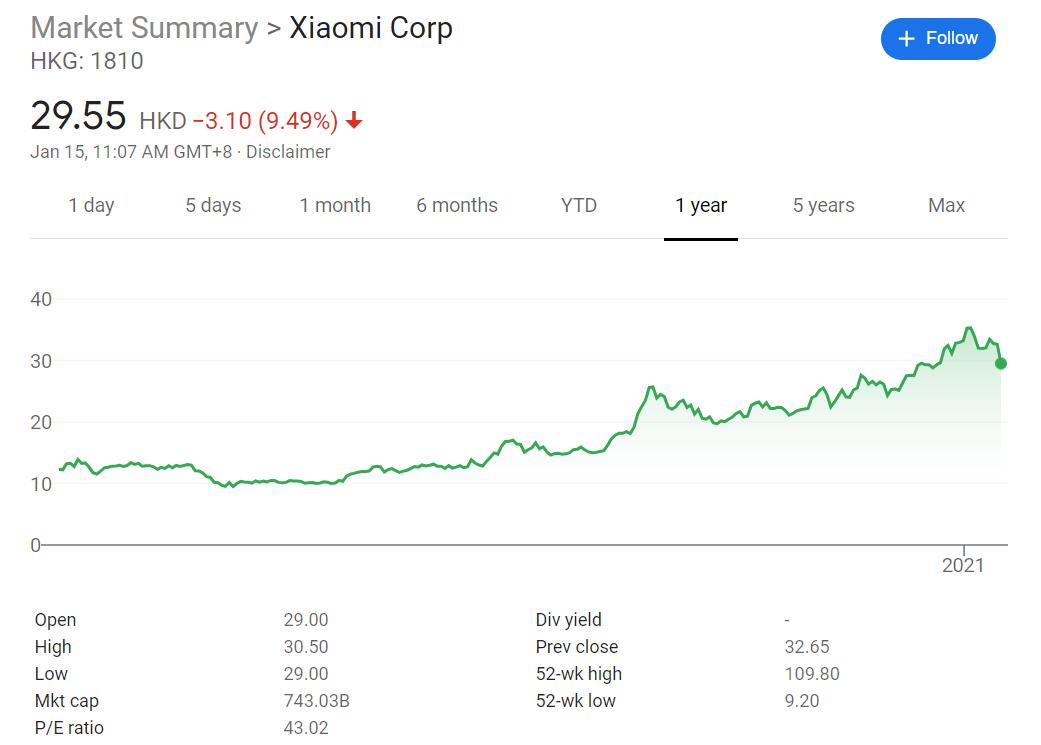Click the green current price dot on chart
This screenshot has width=1041, height=745.
click(1000, 363)
